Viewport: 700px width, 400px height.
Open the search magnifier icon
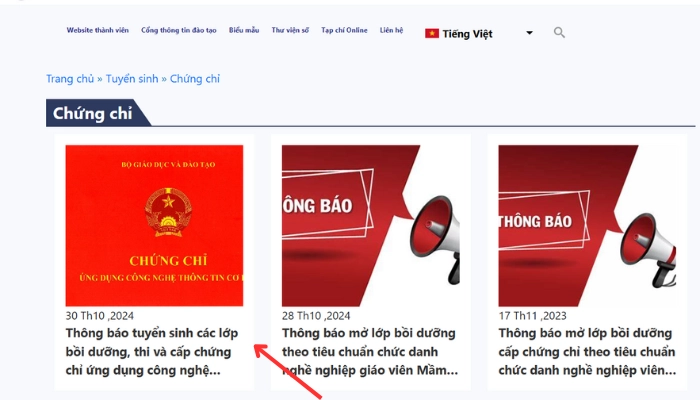click(559, 33)
